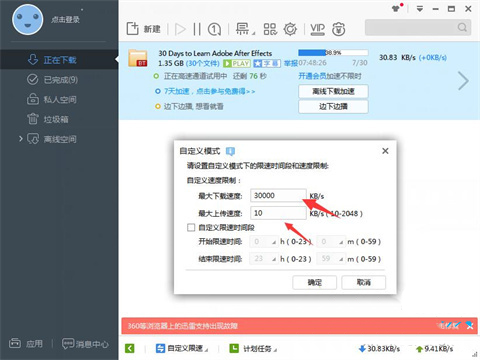This screenshot has width=480, height=360.
Task: Click the 边下边播, 想看就看 text
Action: (193, 107)
